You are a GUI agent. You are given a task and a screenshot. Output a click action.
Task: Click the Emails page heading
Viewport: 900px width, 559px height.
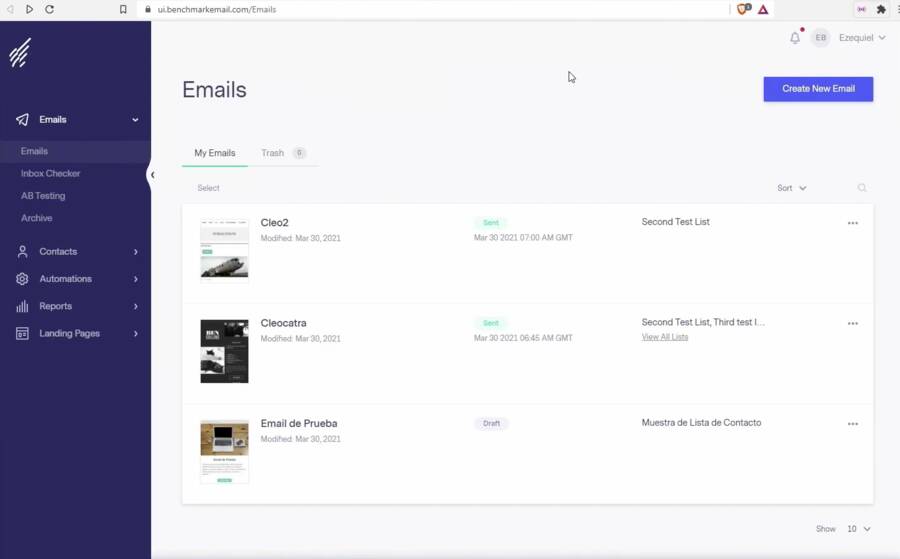(x=214, y=90)
